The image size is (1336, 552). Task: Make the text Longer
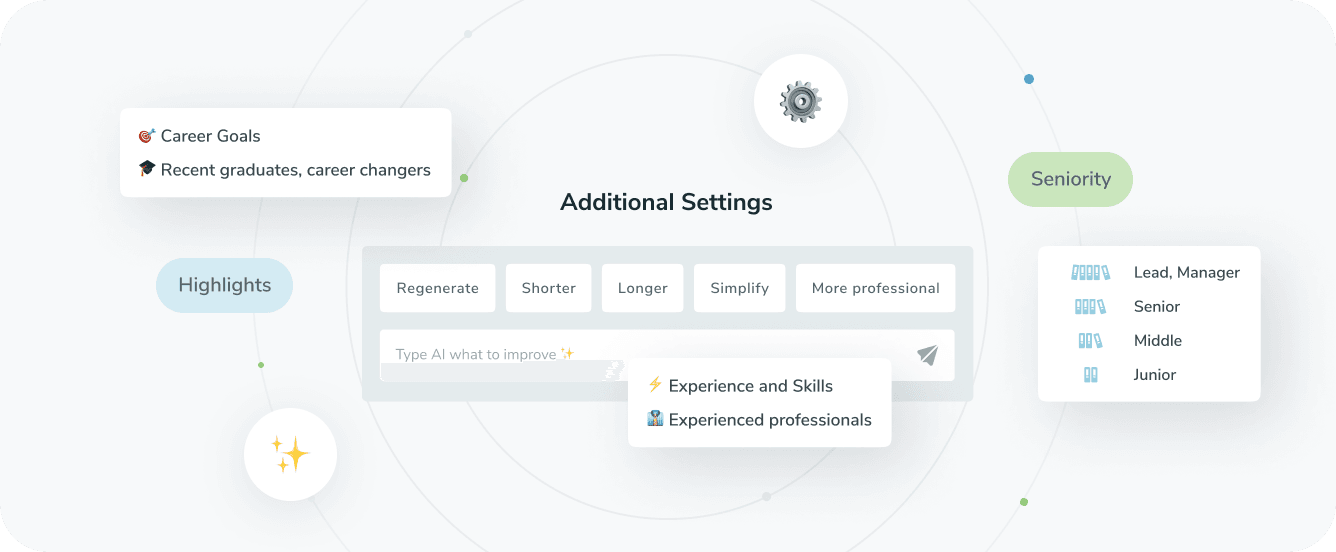tap(642, 288)
